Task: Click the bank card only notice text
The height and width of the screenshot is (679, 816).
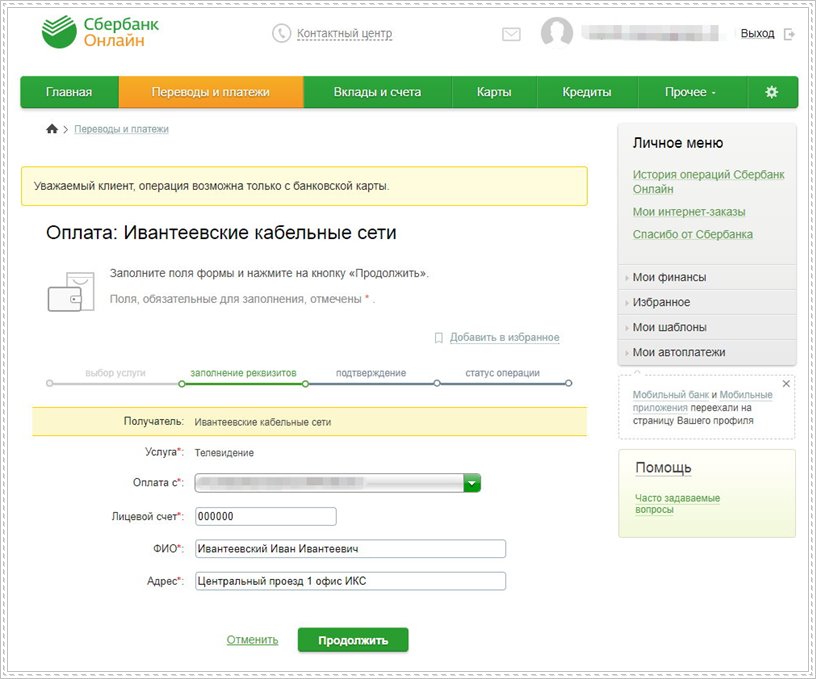Action: pos(211,186)
